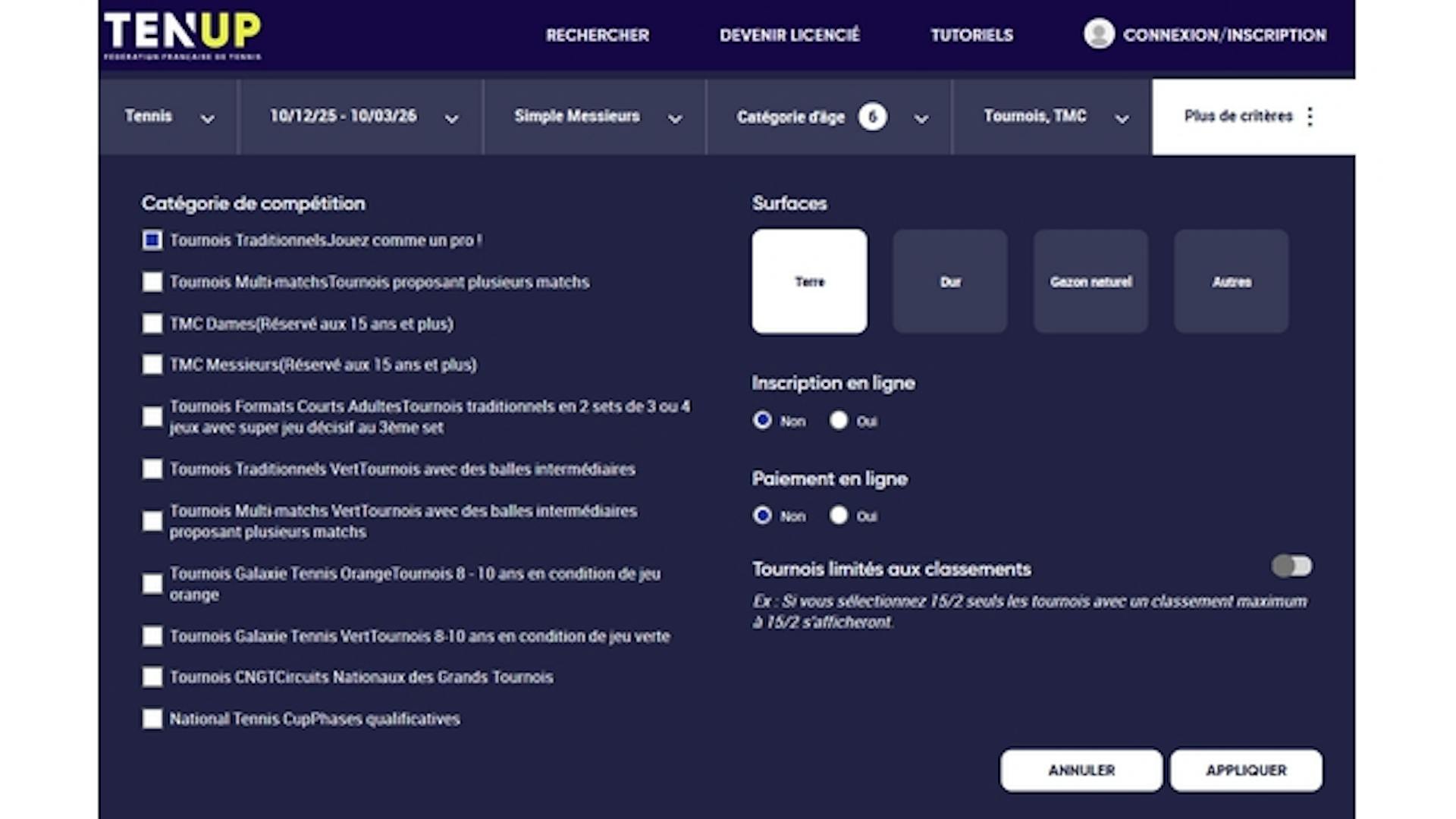Click the Annuler button
This screenshot has width=1456, height=819.
point(1081,770)
